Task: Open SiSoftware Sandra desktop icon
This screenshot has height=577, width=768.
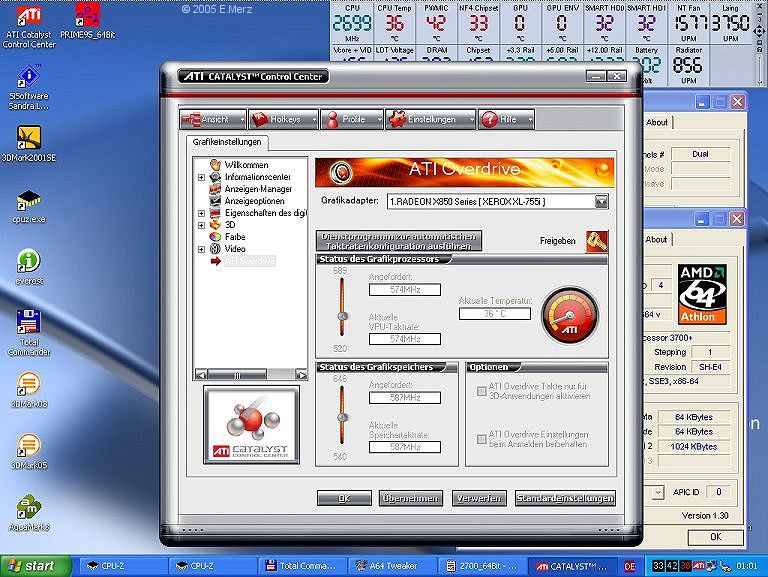Action: pos(29,88)
